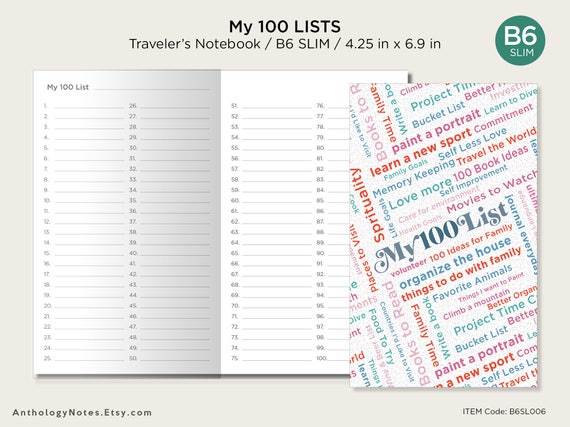Image resolution: width=570 pixels, height=427 pixels.
Task: Click 'organize the house' text on cover
Action: coord(455,262)
